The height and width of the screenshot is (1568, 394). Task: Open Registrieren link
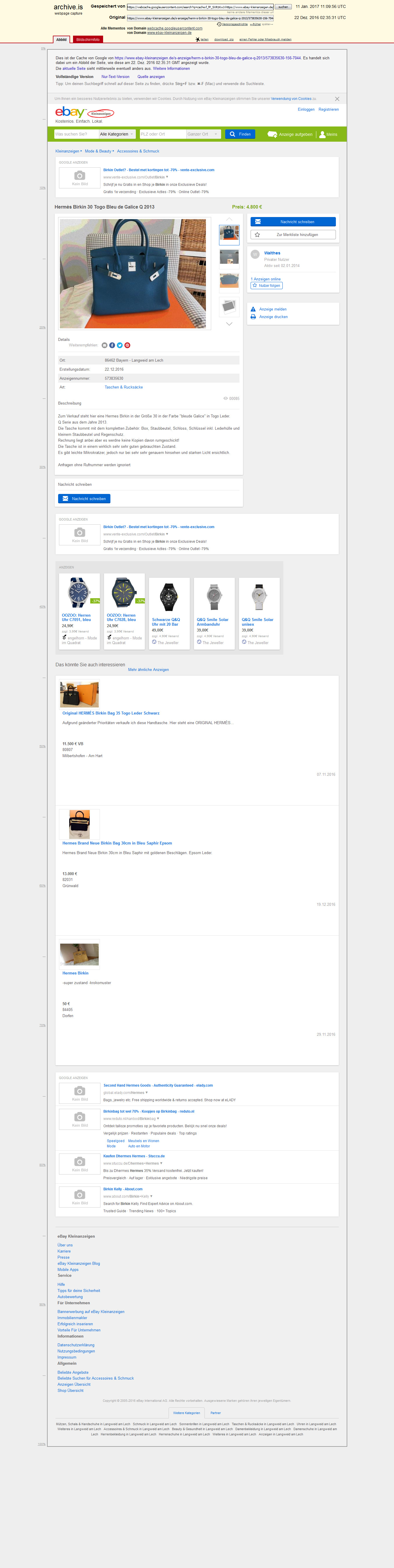[x=329, y=110]
